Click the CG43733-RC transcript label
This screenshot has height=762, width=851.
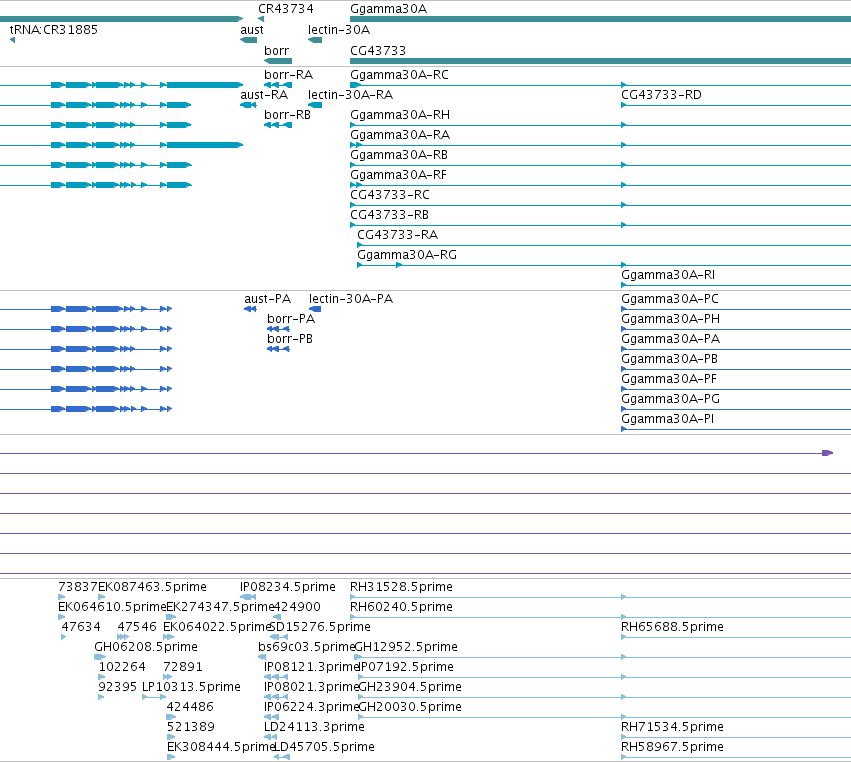[390, 195]
